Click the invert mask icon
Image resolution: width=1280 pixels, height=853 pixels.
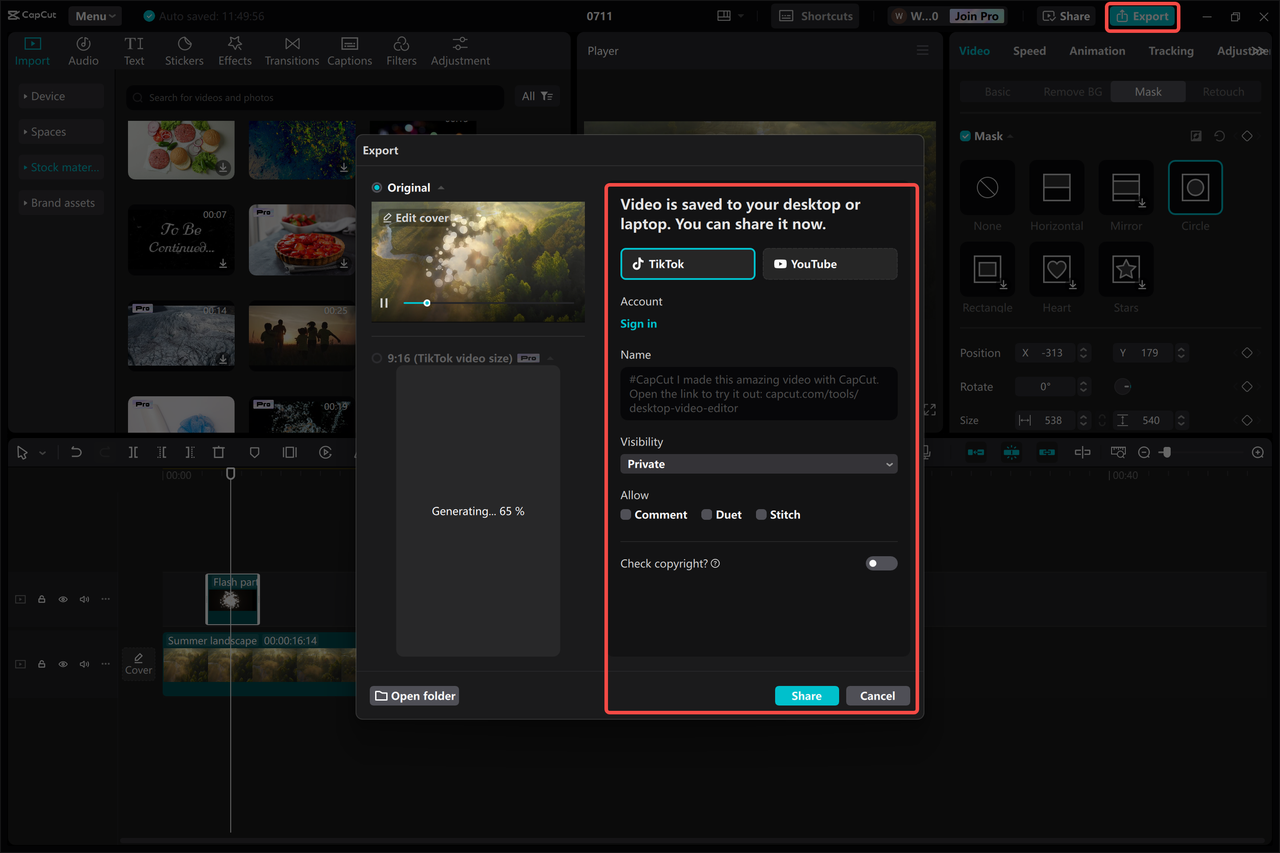pos(1196,136)
